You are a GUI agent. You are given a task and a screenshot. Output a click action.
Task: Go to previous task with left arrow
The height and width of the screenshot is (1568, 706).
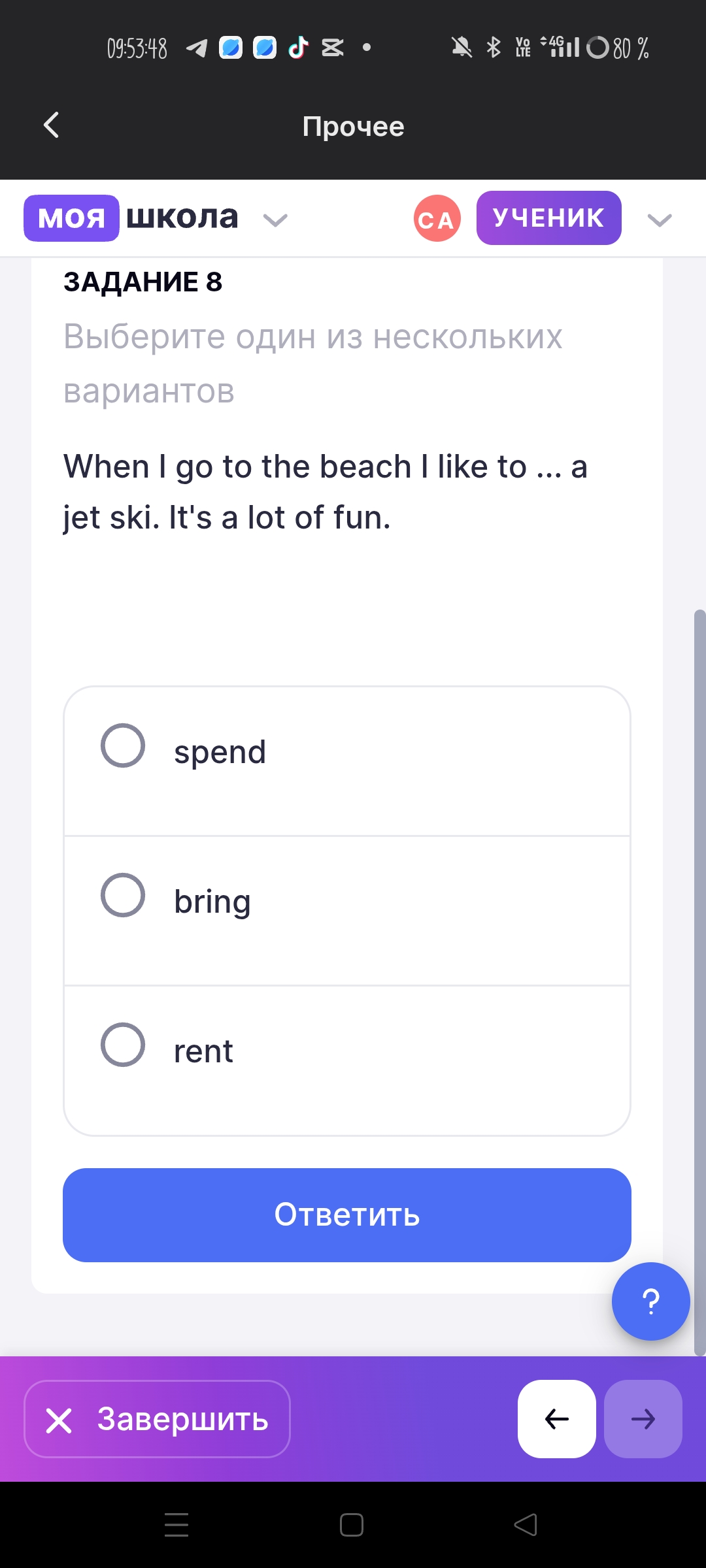(557, 1419)
